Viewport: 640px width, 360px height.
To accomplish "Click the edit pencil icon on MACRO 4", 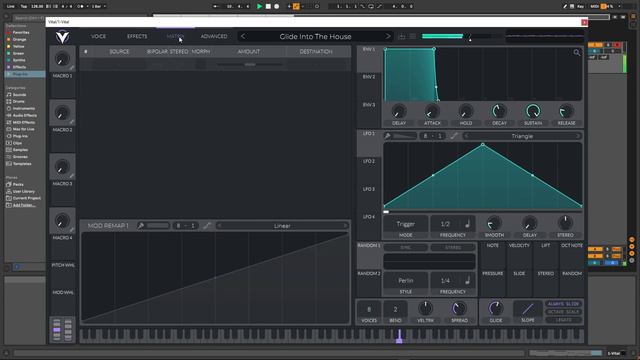I will click(72, 230).
